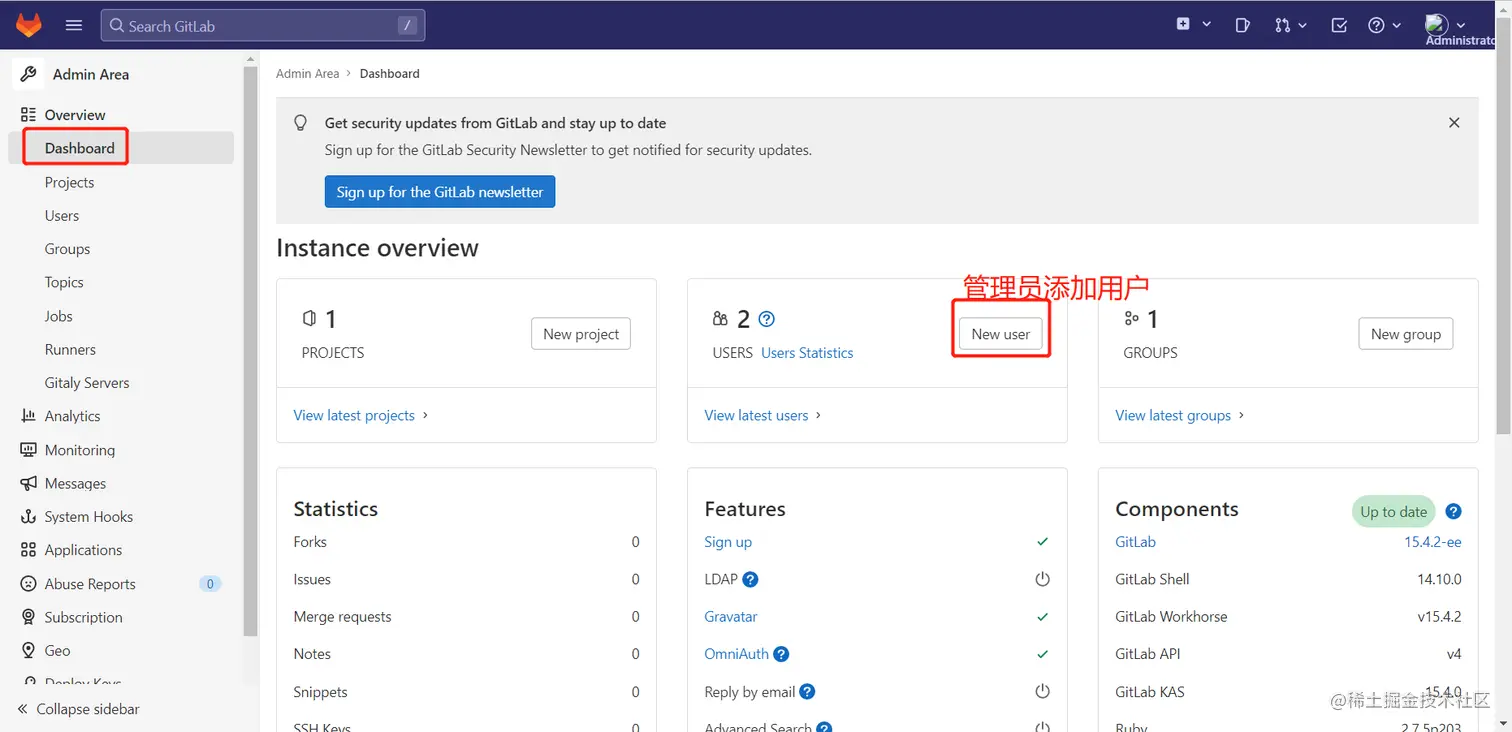Expand the merge requests dropdown arrow
Viewport: 1512px width, 732px height.
[1302, 25]
